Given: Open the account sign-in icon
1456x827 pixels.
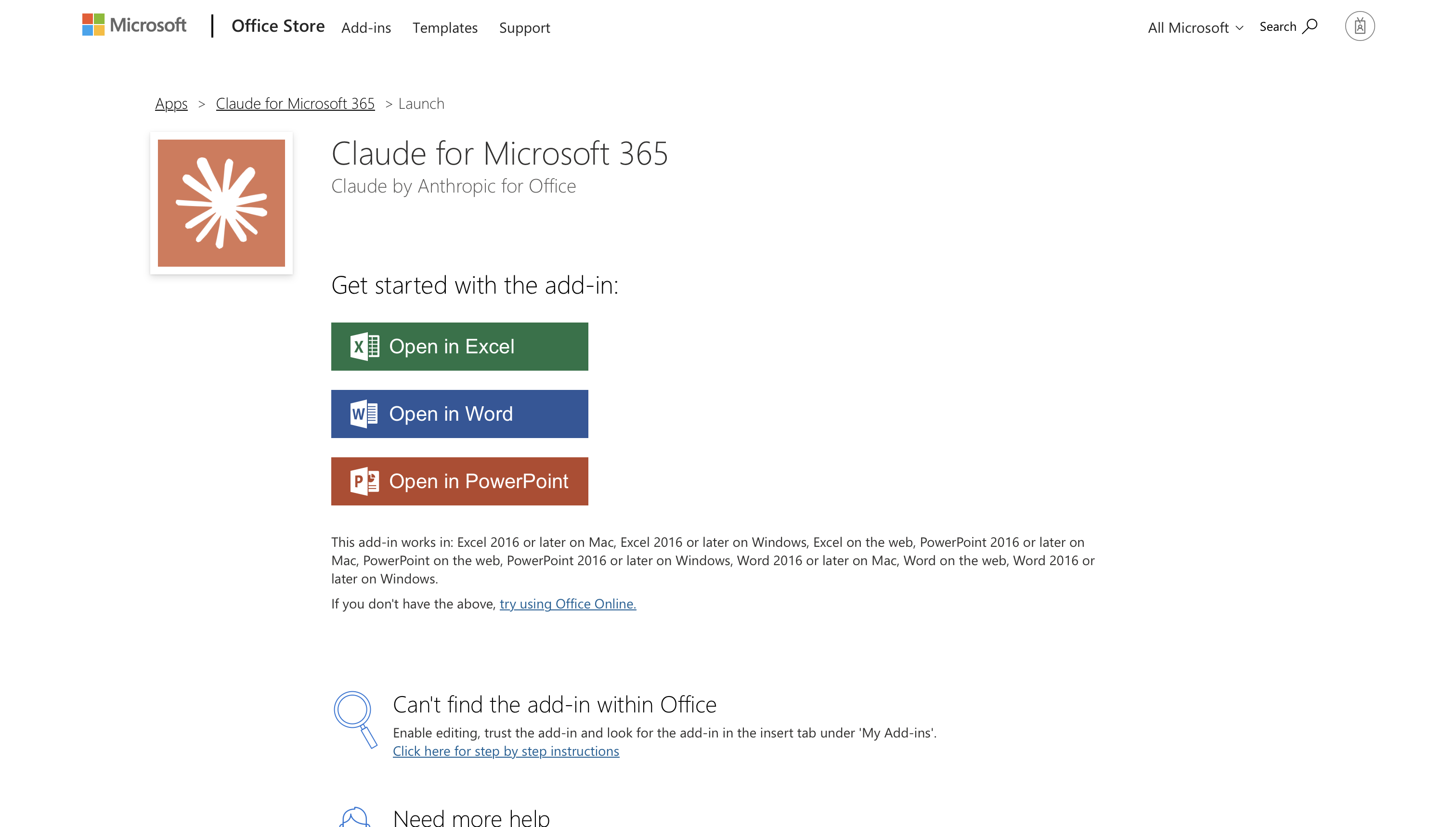Looking at the screenshot, I should pyautogui.click(x=1359, y=26).
